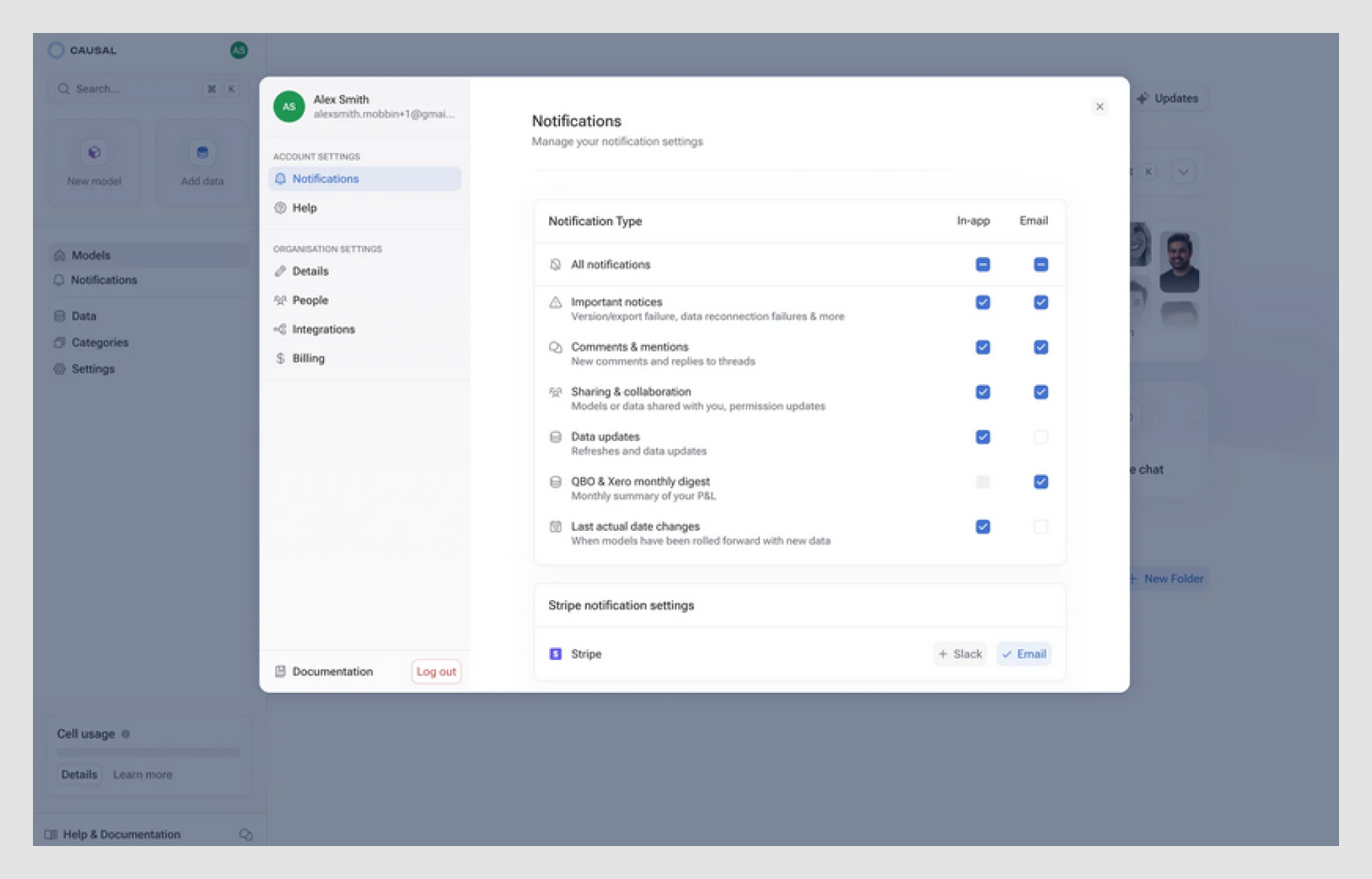Click the Sharing & collaboration people icon

point(555,392)
